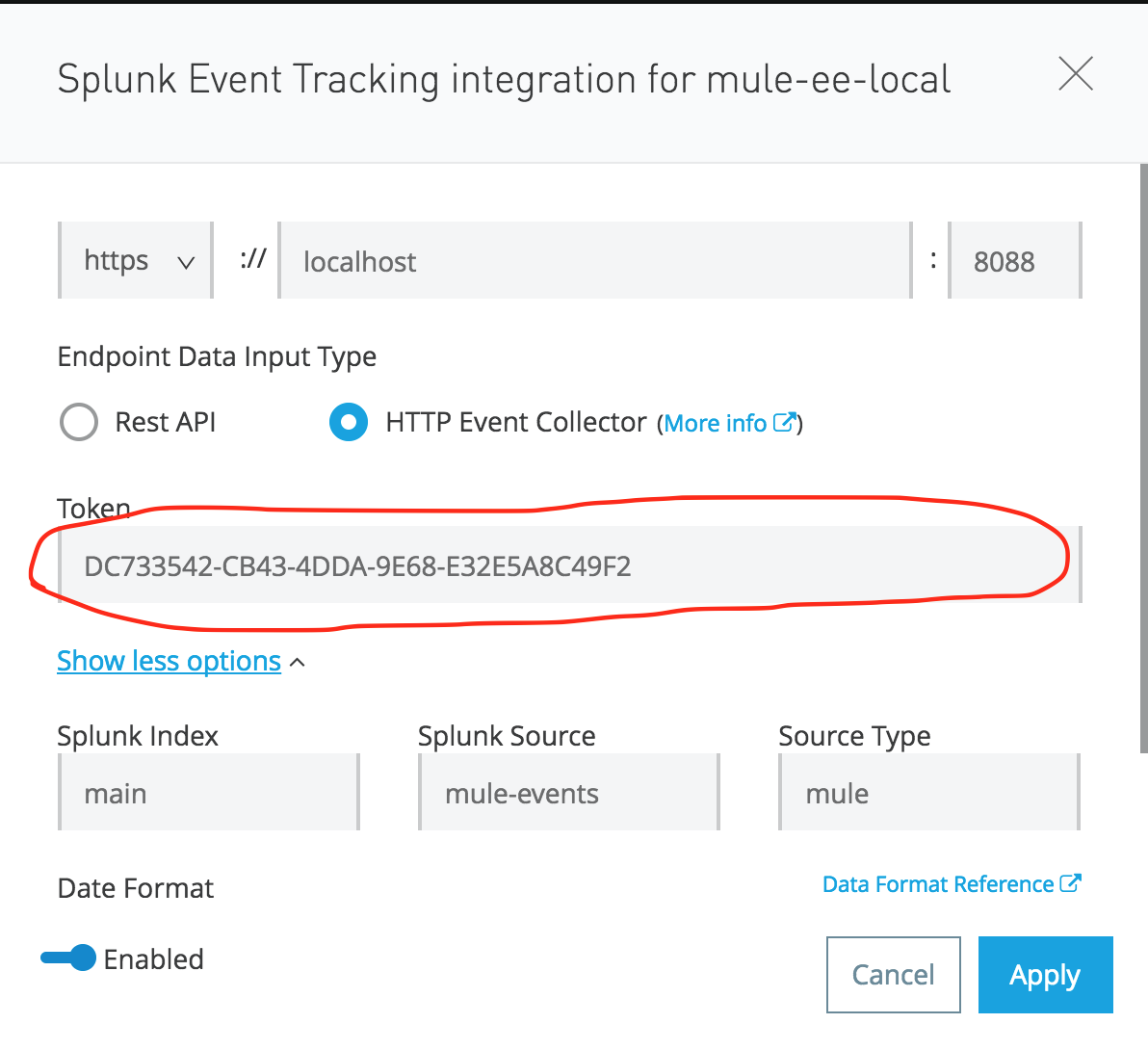Image resolution: width=1148 pixels, height=1050 pixels.
Task: Click the Source Type field
Action: click(929, 793)
